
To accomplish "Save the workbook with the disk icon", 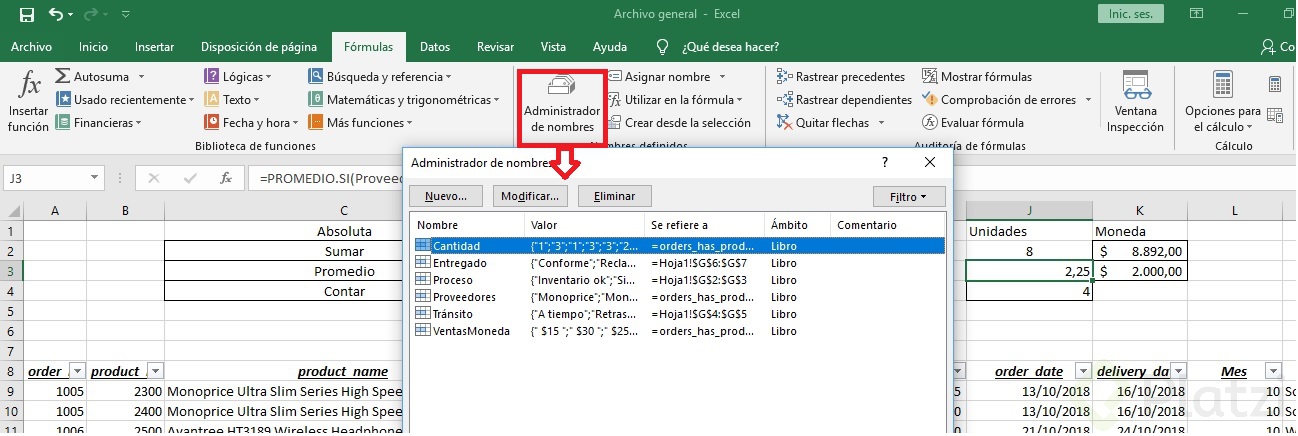I will [x=27, y=15].
